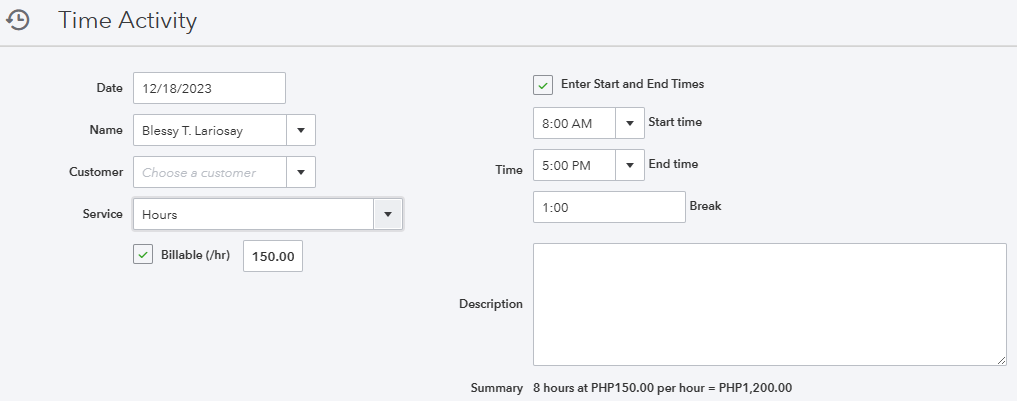Open the Start time dropdown arrow

[x=629, y=123]
